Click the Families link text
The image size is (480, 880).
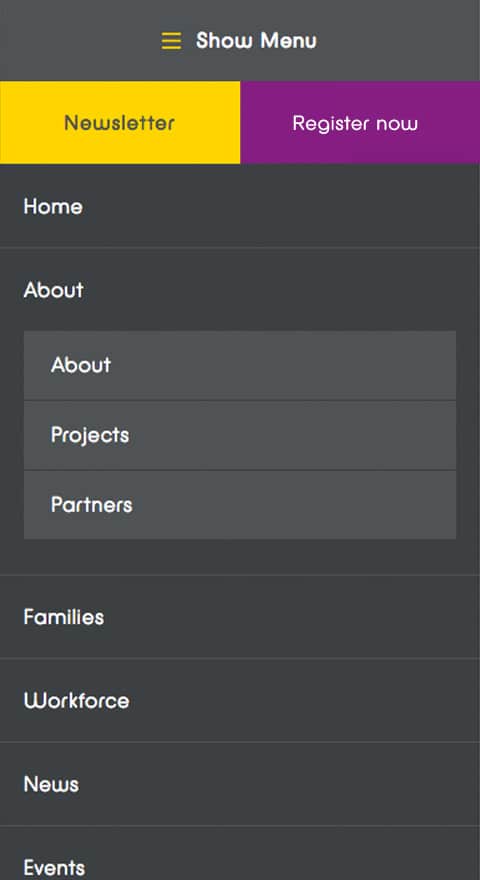click(x=63, y=617)
